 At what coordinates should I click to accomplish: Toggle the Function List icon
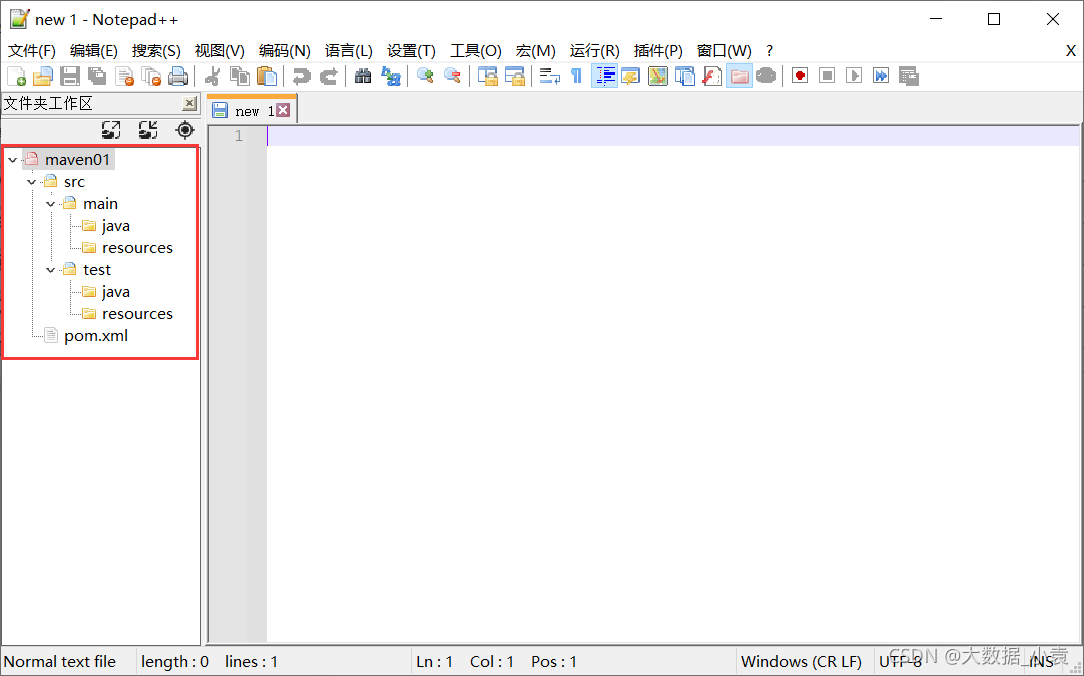pos(711,76)
